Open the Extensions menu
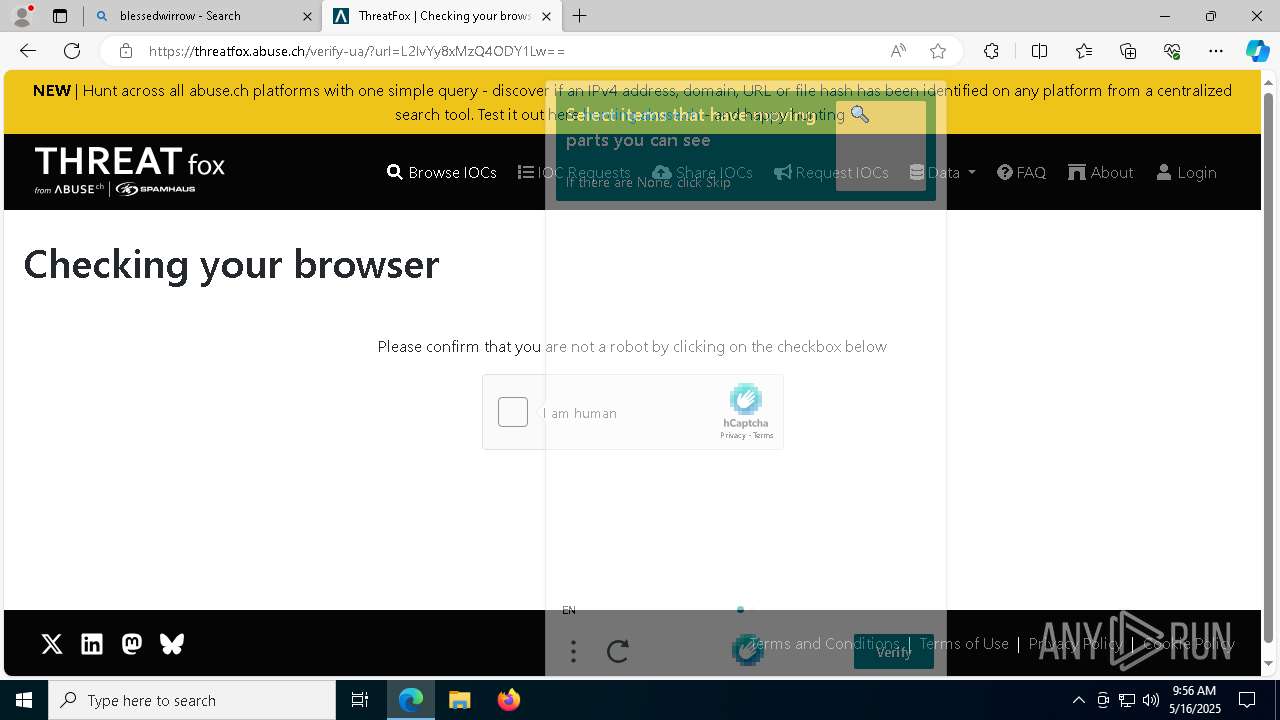Image resolution: width=1280 pixels, height=720 pixels. [x=991, y=51]
